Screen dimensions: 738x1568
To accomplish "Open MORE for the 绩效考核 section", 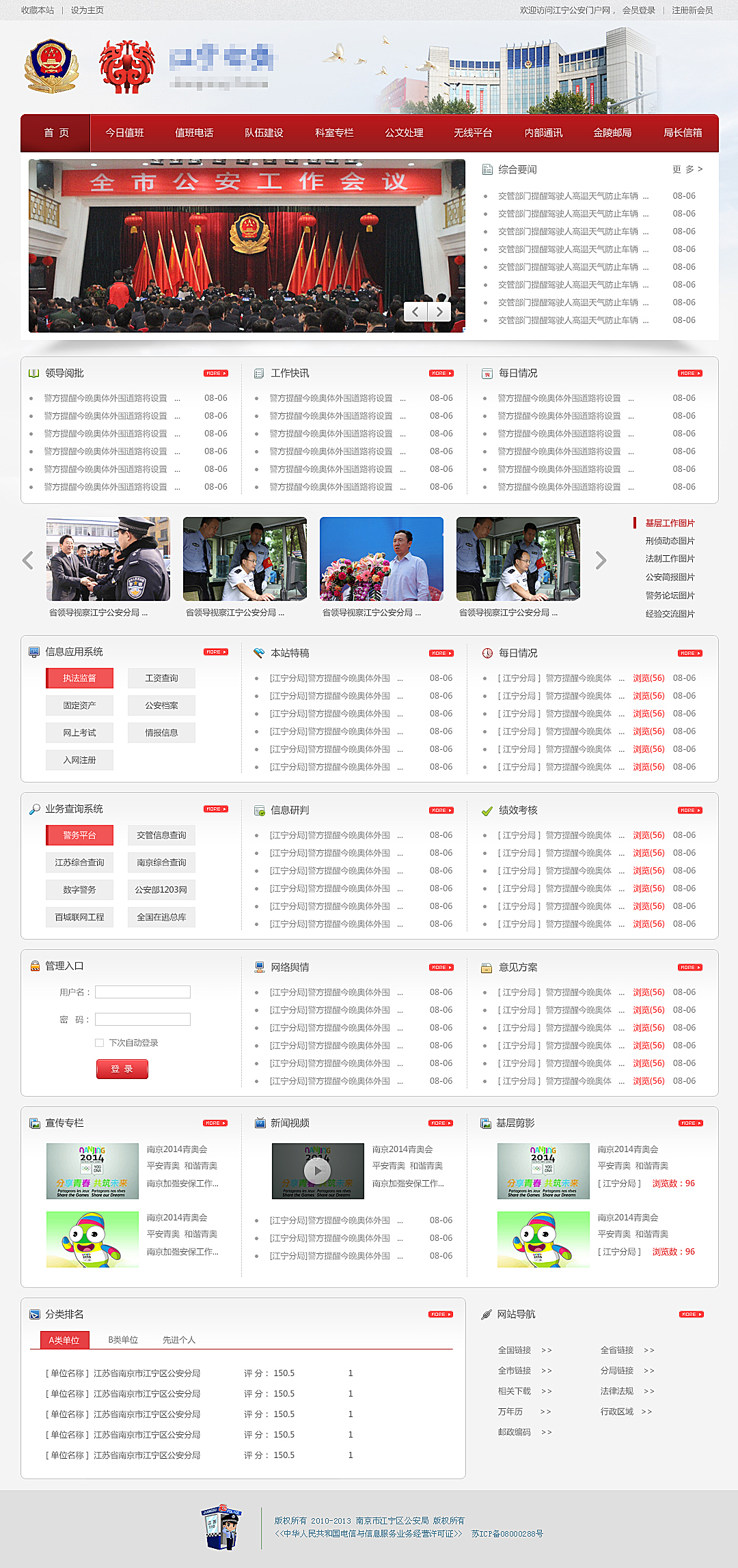I will click(690, 811).
